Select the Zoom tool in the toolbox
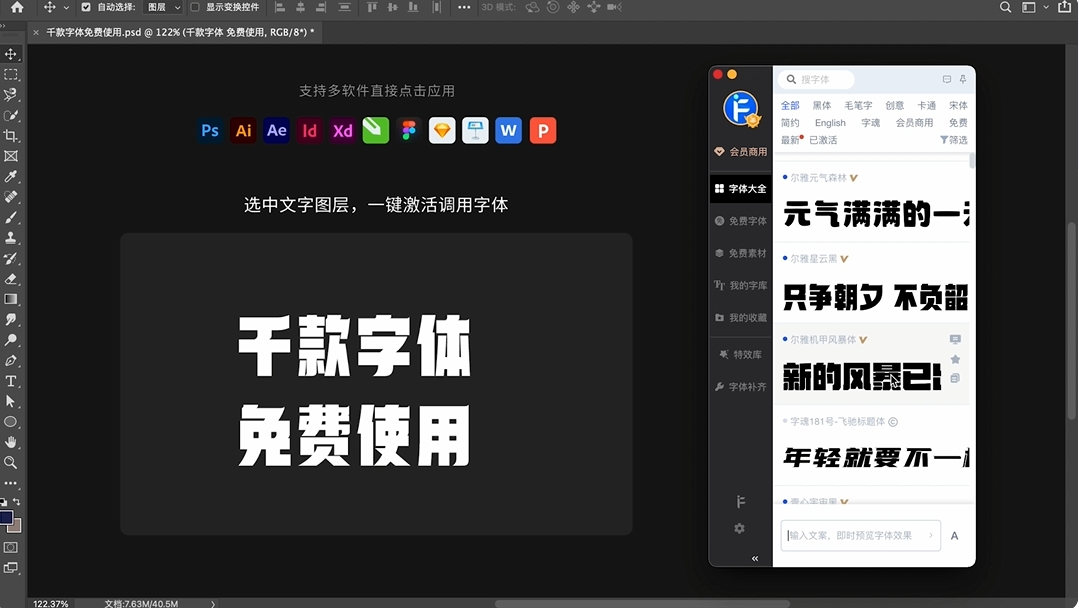The image size is (1079, 608). [11, 463]
